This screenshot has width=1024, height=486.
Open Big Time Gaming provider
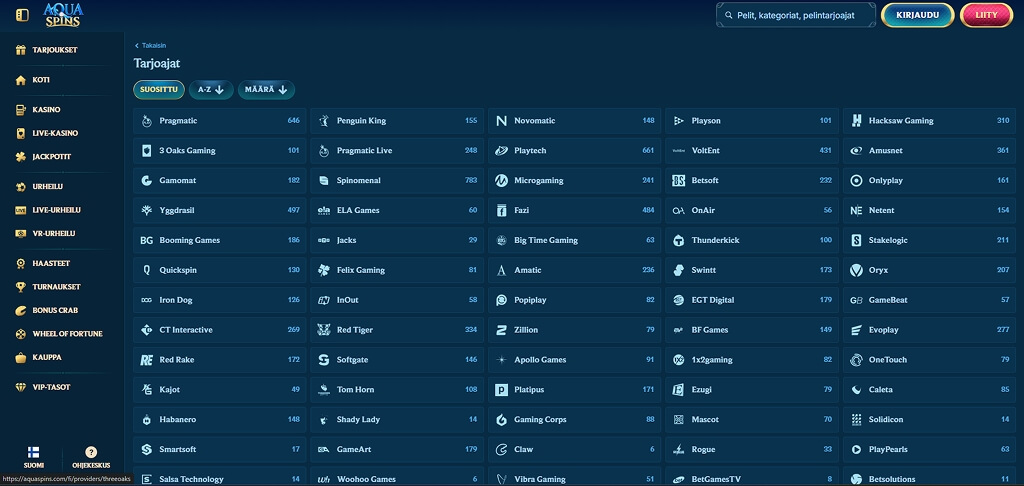coord(575,240)
